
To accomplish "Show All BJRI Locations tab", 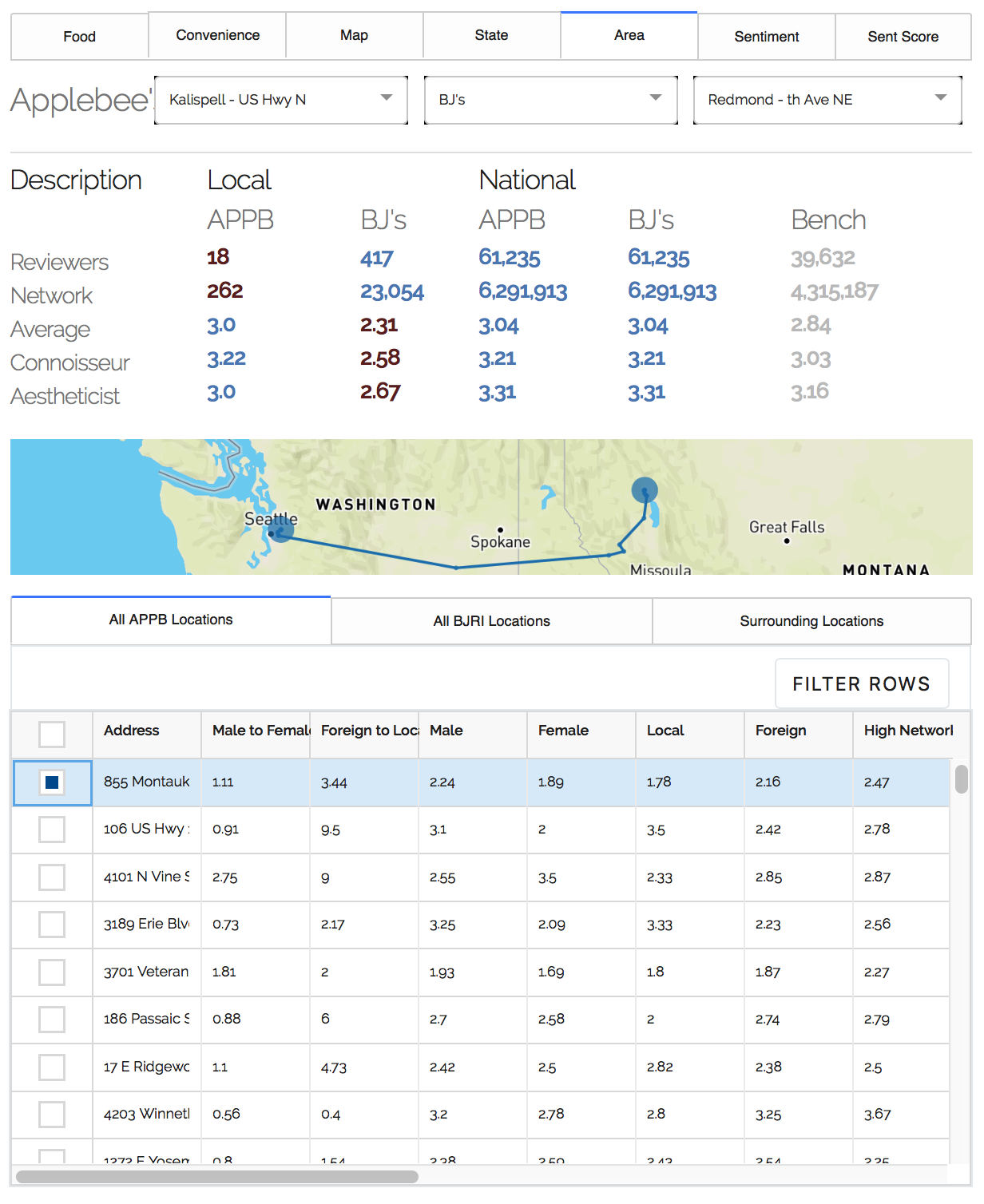I will (492, 621).
